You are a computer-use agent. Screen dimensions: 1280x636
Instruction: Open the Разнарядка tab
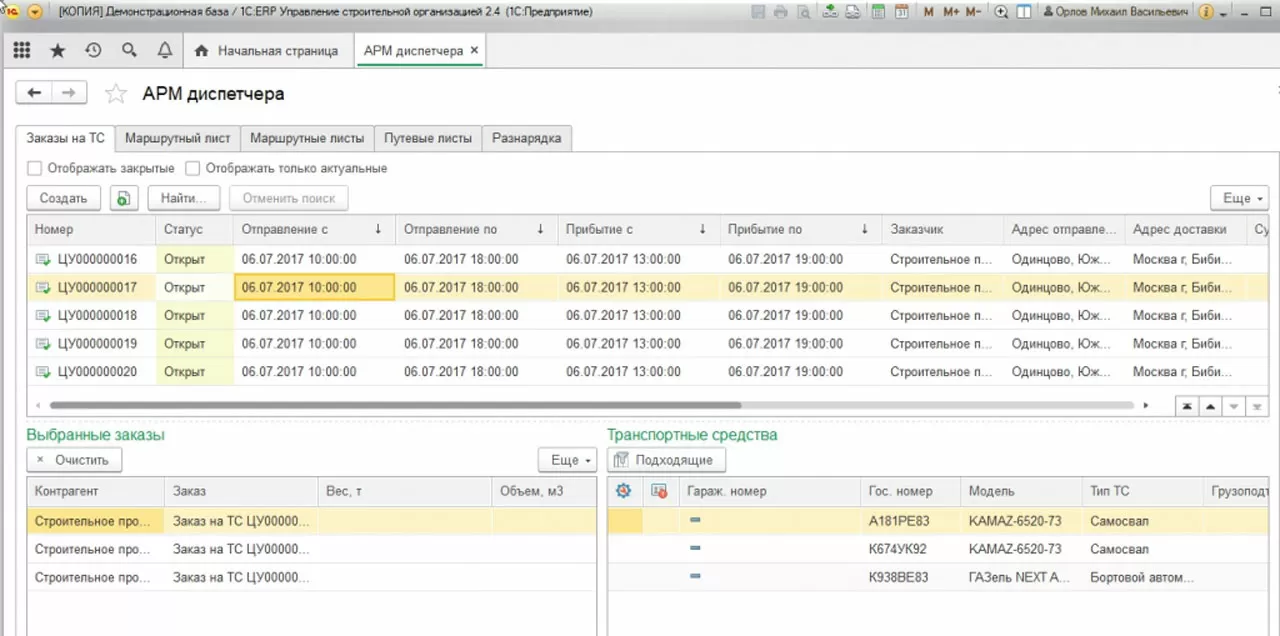527,138
